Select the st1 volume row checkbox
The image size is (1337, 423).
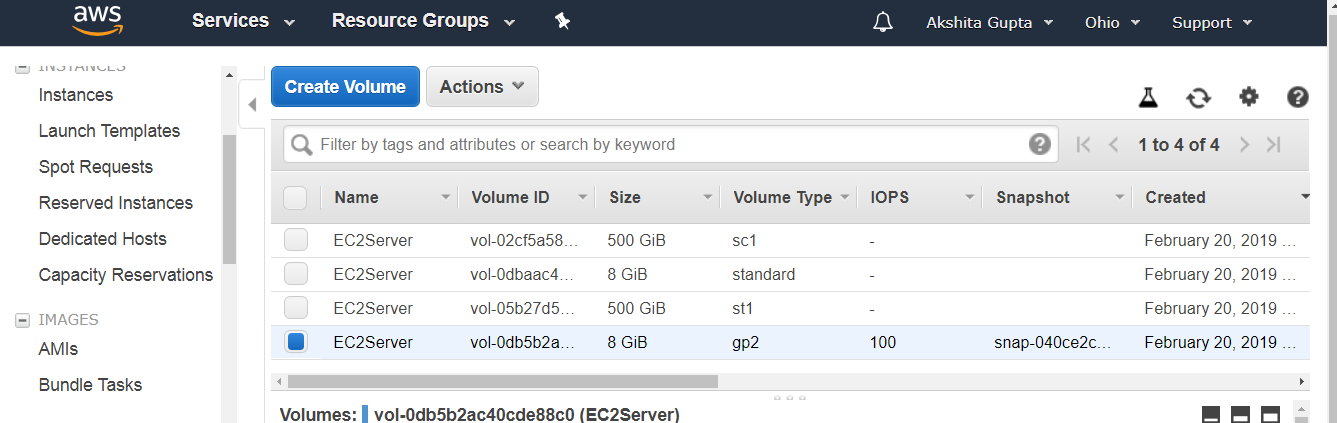click(x=295, y=308)
